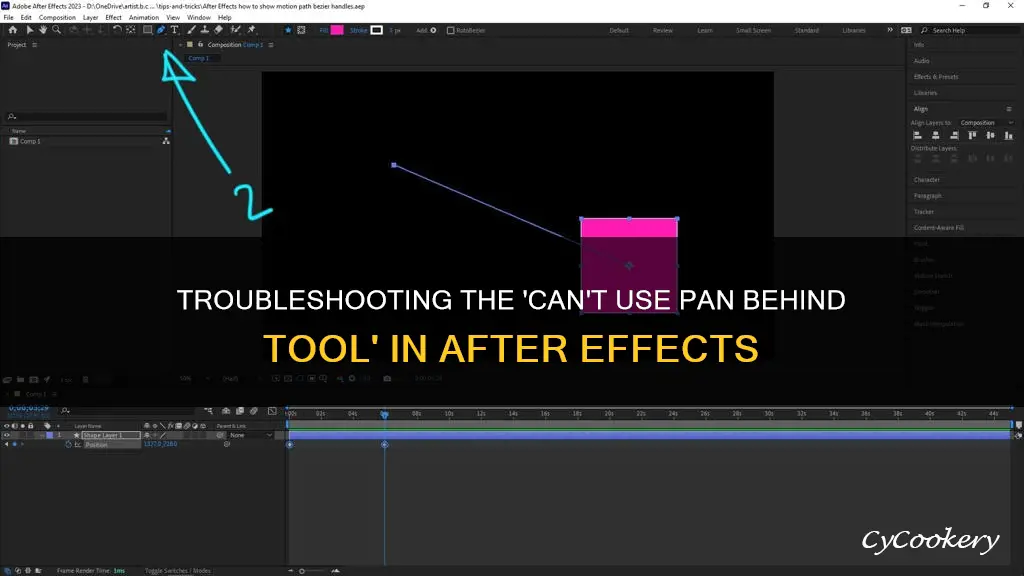Open the Align panel menu

click(x=1009, y=109)
